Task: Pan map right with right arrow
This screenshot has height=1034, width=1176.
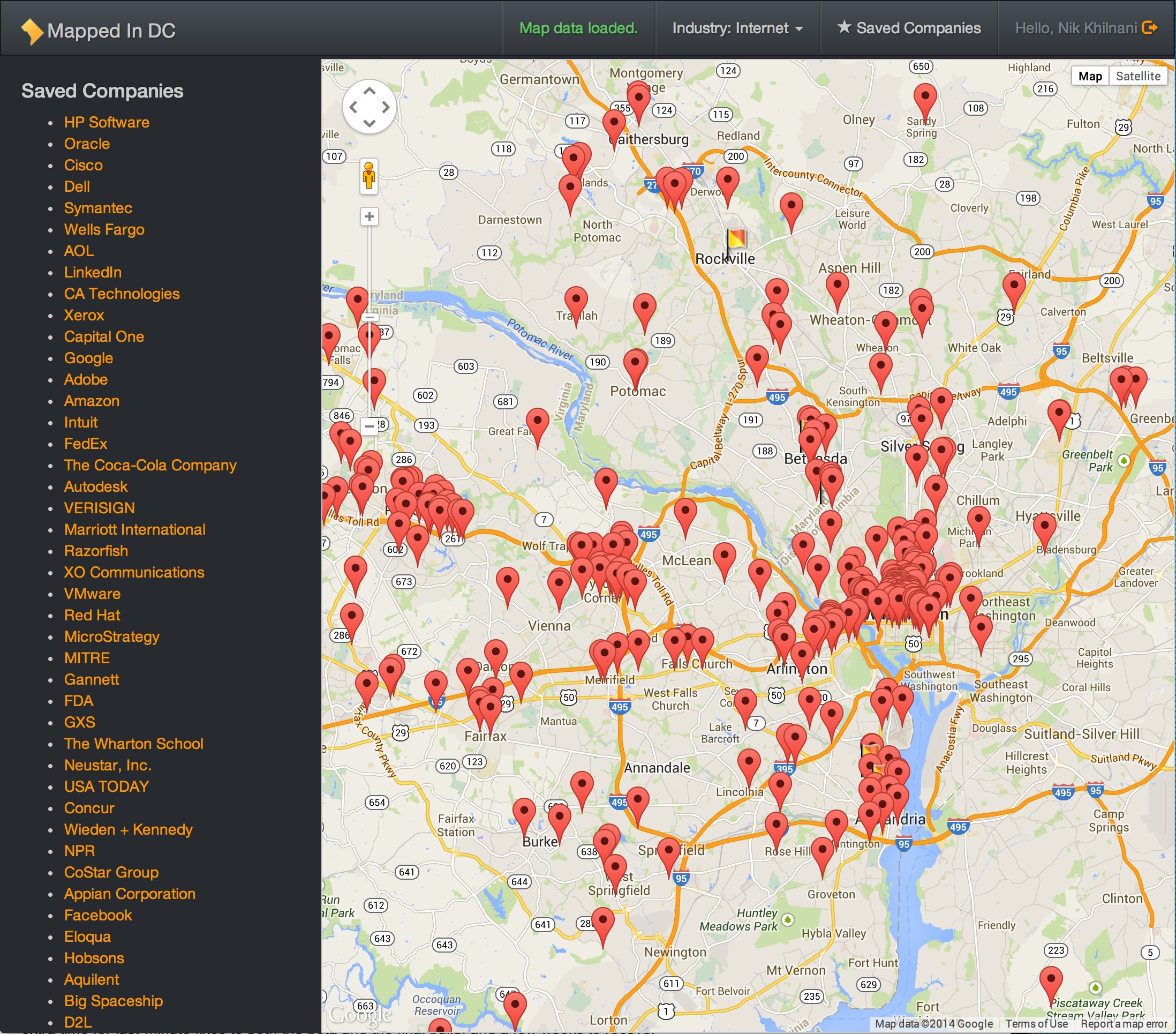Action: [386, 107]
